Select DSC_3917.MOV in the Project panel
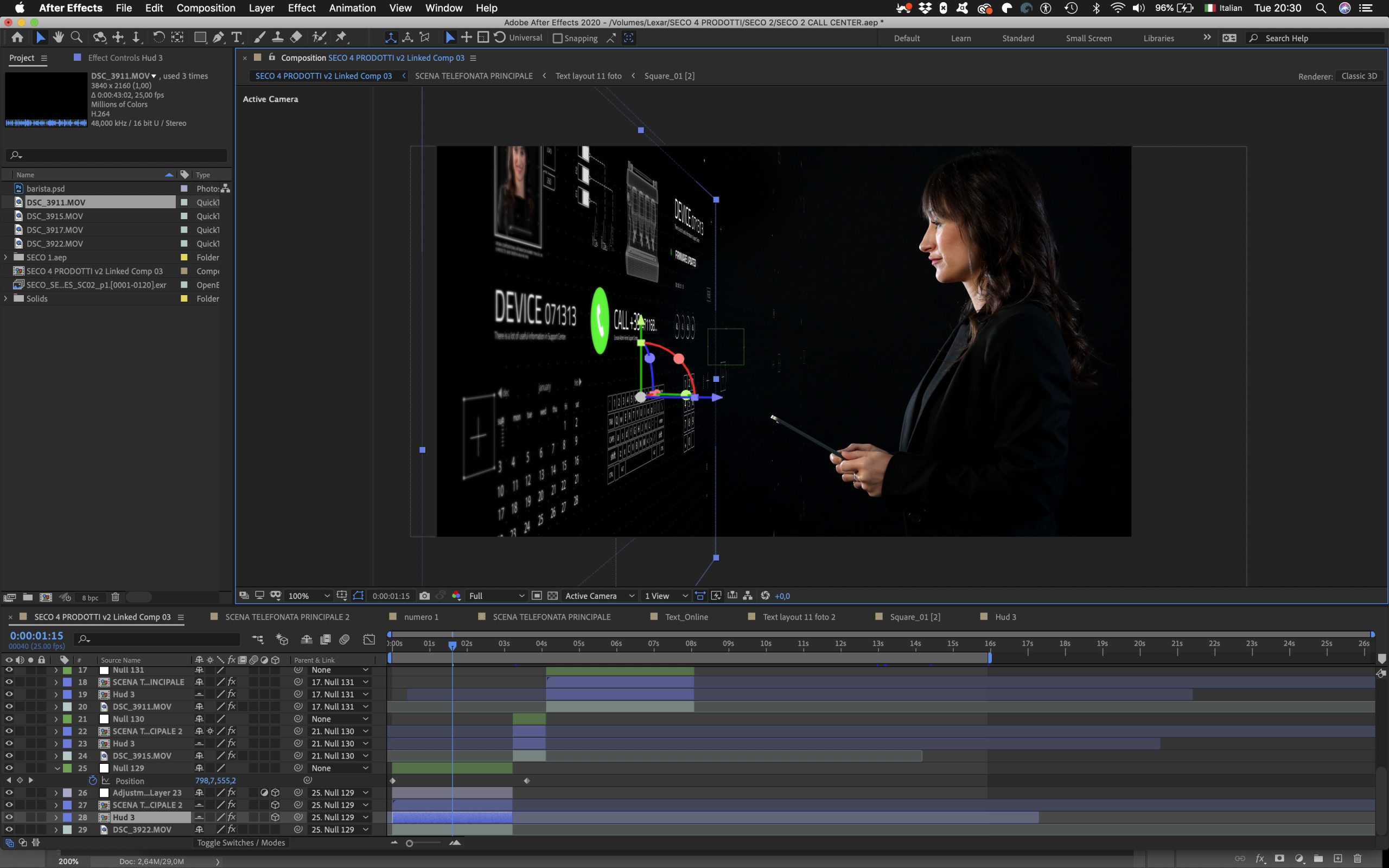The height and width of the screenshot is (868, 1389). pyautogui.click(x=54, y=229)
